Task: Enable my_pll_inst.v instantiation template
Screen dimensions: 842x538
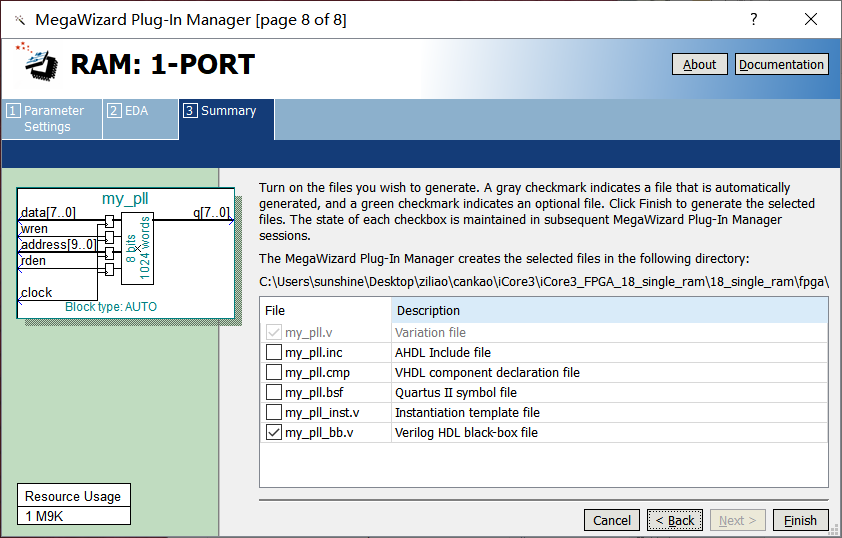Action: click(x=274, y=413)
